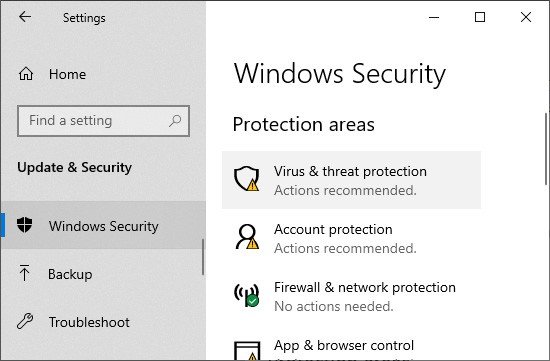Click the main pane vertical scrollbar
Screen dimensions: 550x361
click(x=546, y=149)
